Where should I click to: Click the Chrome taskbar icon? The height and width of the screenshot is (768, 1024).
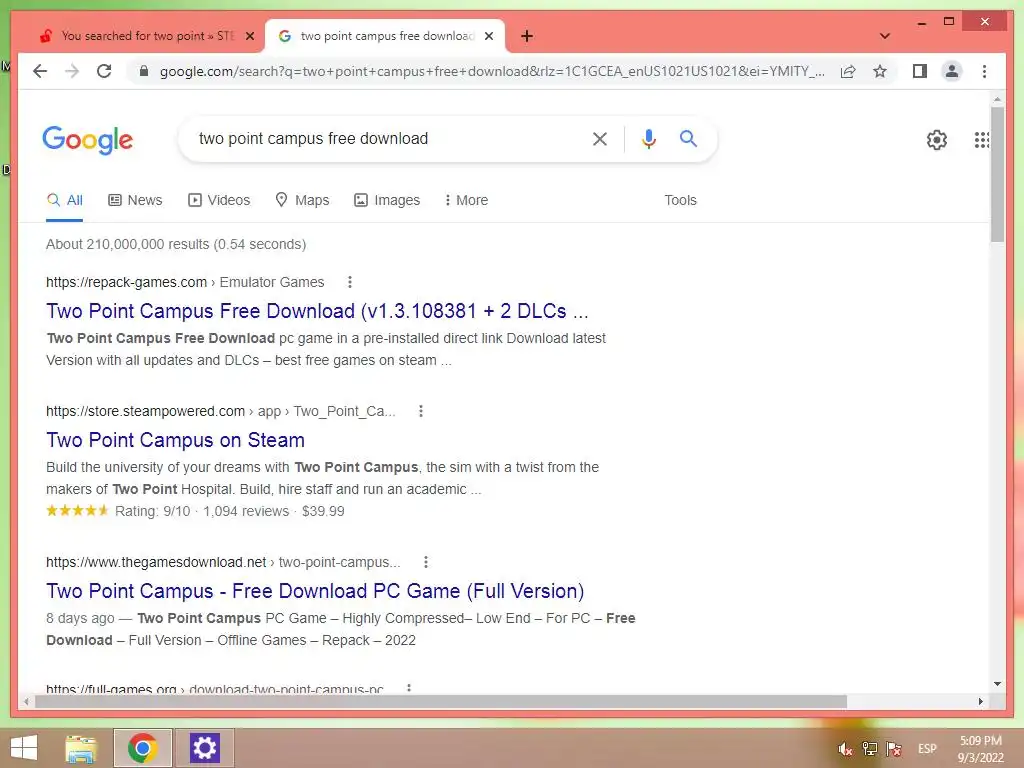click(x=142, y=748)
